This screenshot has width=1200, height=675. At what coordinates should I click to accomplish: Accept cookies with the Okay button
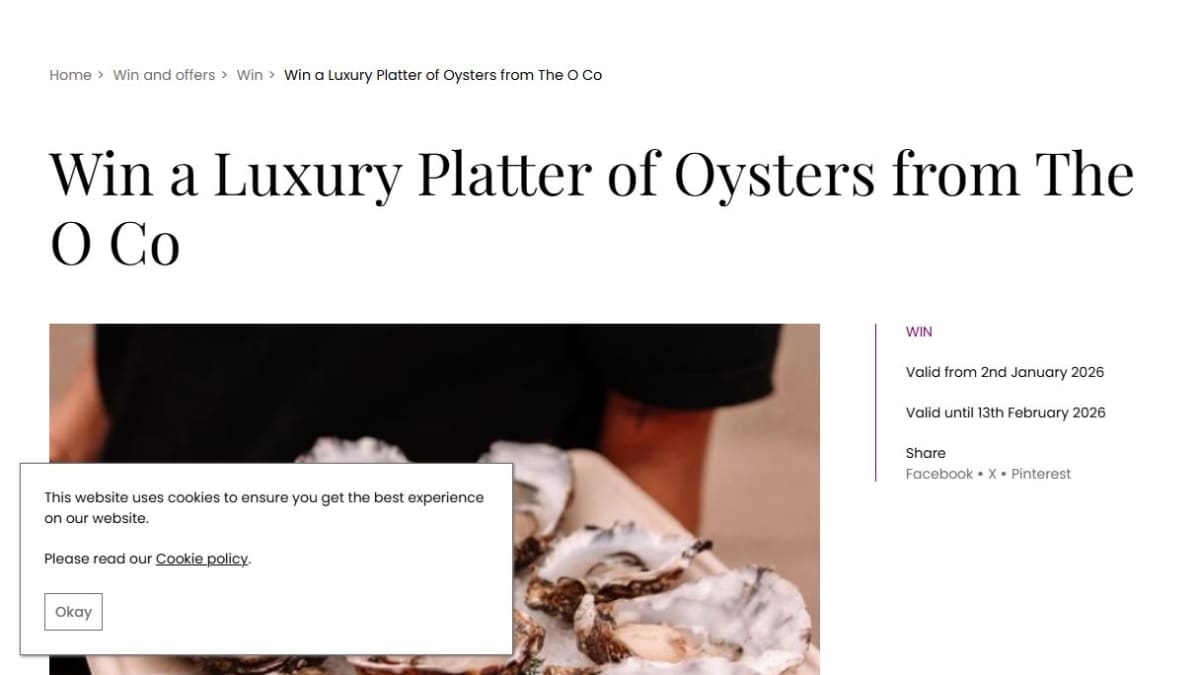pyautogui.click(x=73, y=612)
